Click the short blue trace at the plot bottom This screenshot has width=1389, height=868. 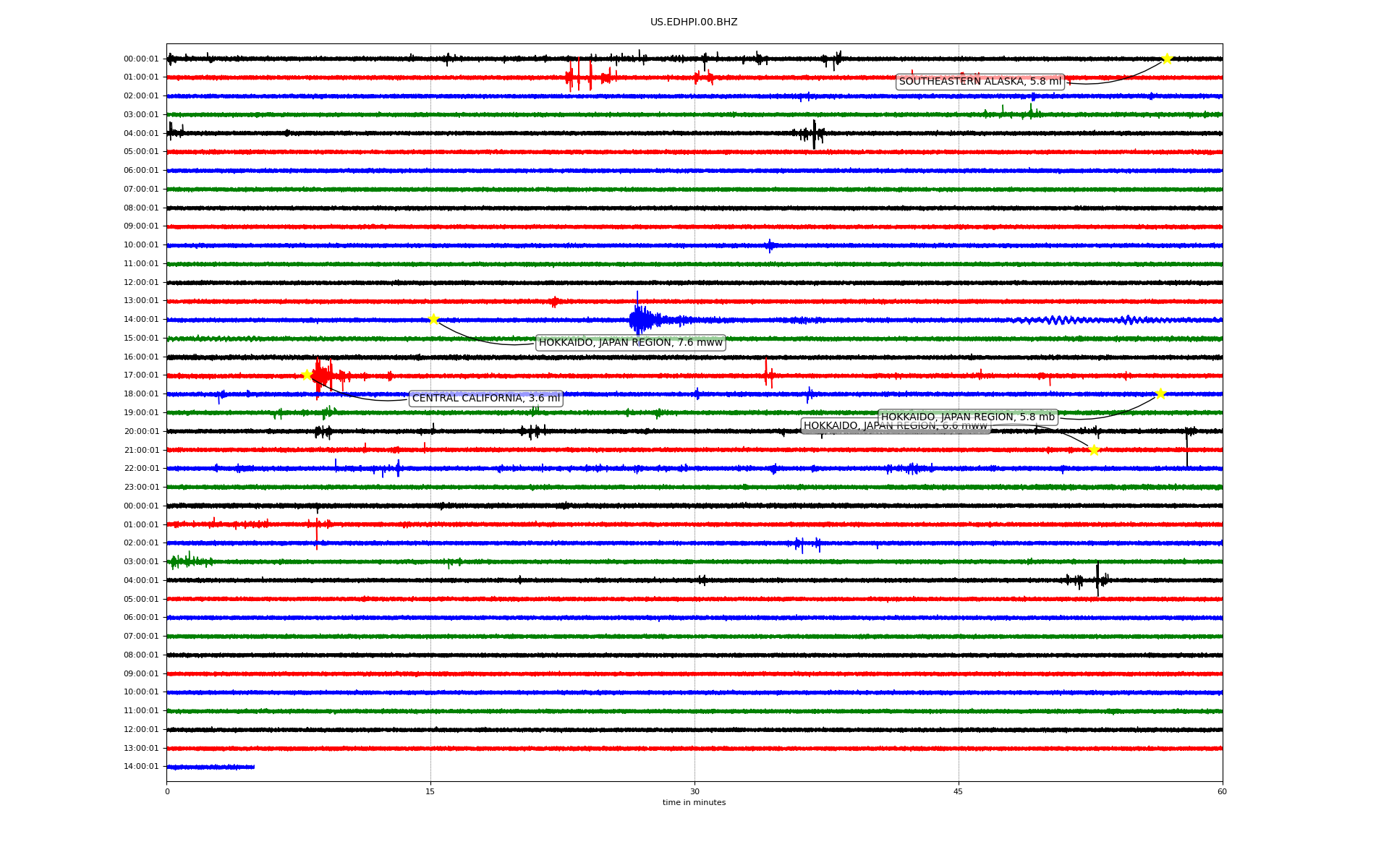coord(211,767)
